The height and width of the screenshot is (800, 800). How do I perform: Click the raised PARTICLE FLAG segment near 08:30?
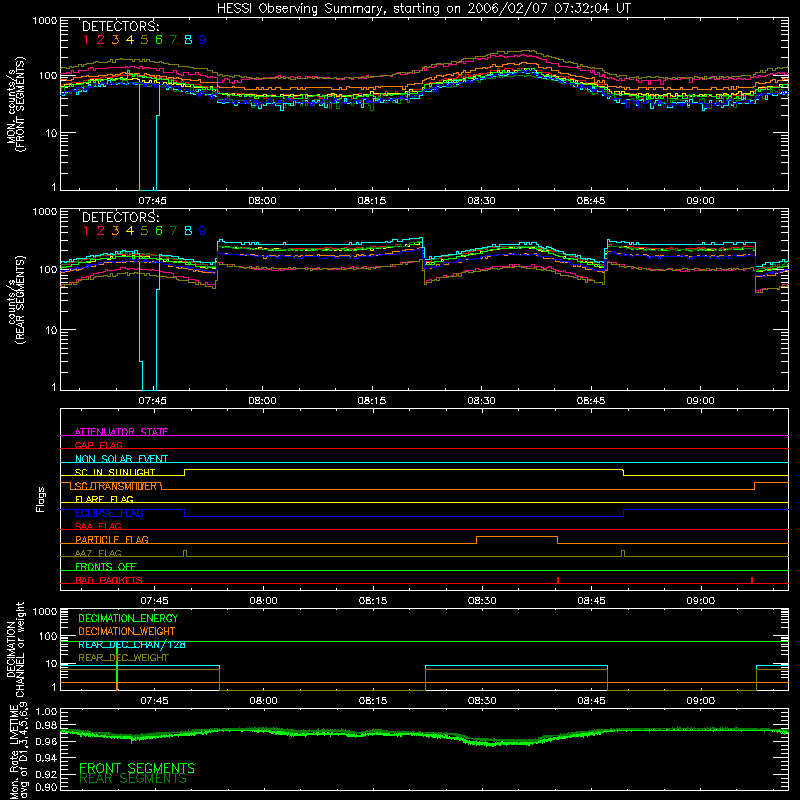click(517, 537)
